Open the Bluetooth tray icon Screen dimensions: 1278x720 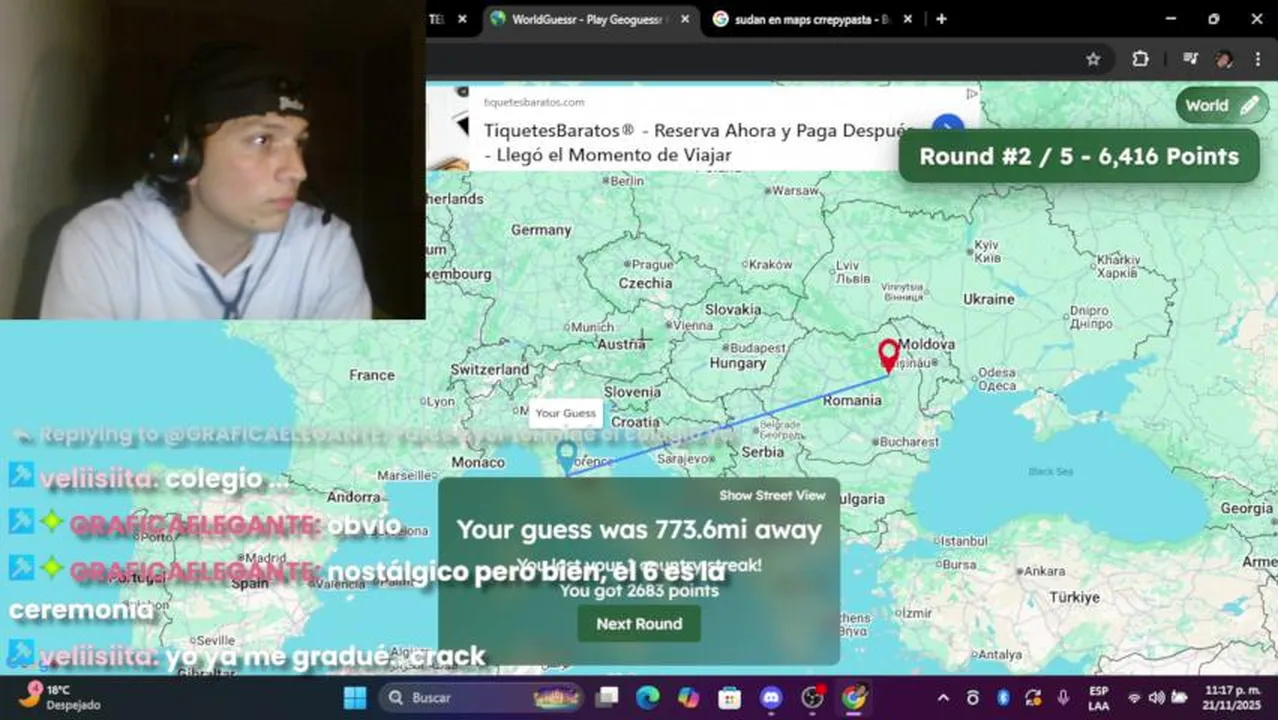(x=1003, y=698)
